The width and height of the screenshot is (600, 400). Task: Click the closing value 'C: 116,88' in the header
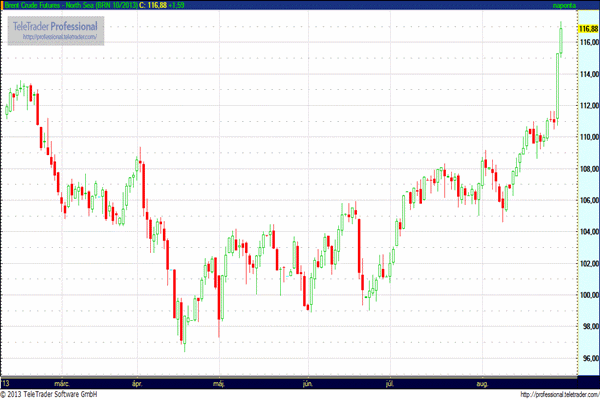[x=154, y=6]
